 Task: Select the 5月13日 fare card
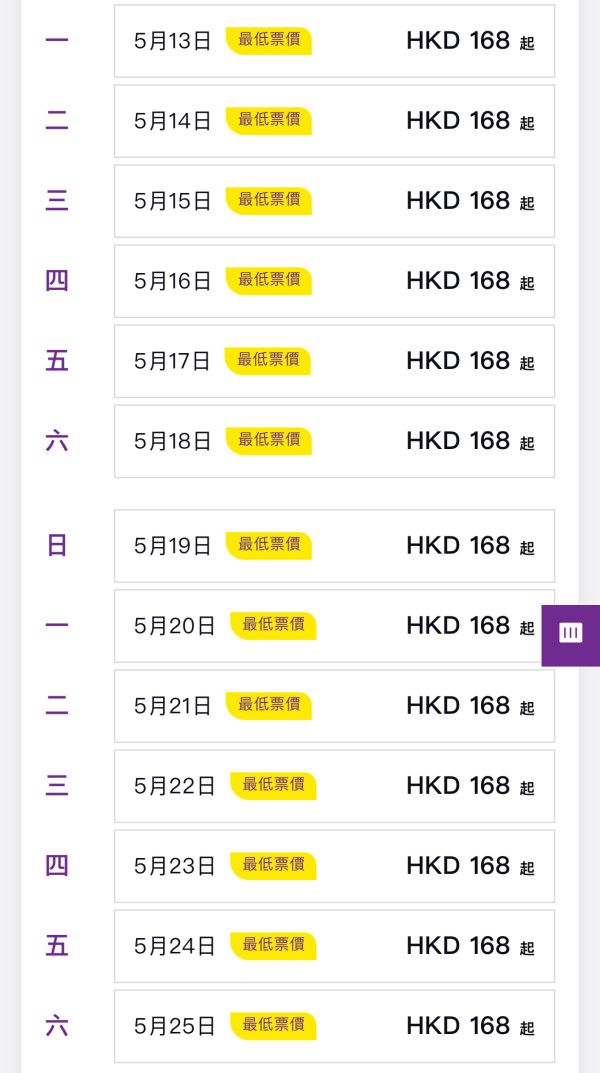point(333,41)
